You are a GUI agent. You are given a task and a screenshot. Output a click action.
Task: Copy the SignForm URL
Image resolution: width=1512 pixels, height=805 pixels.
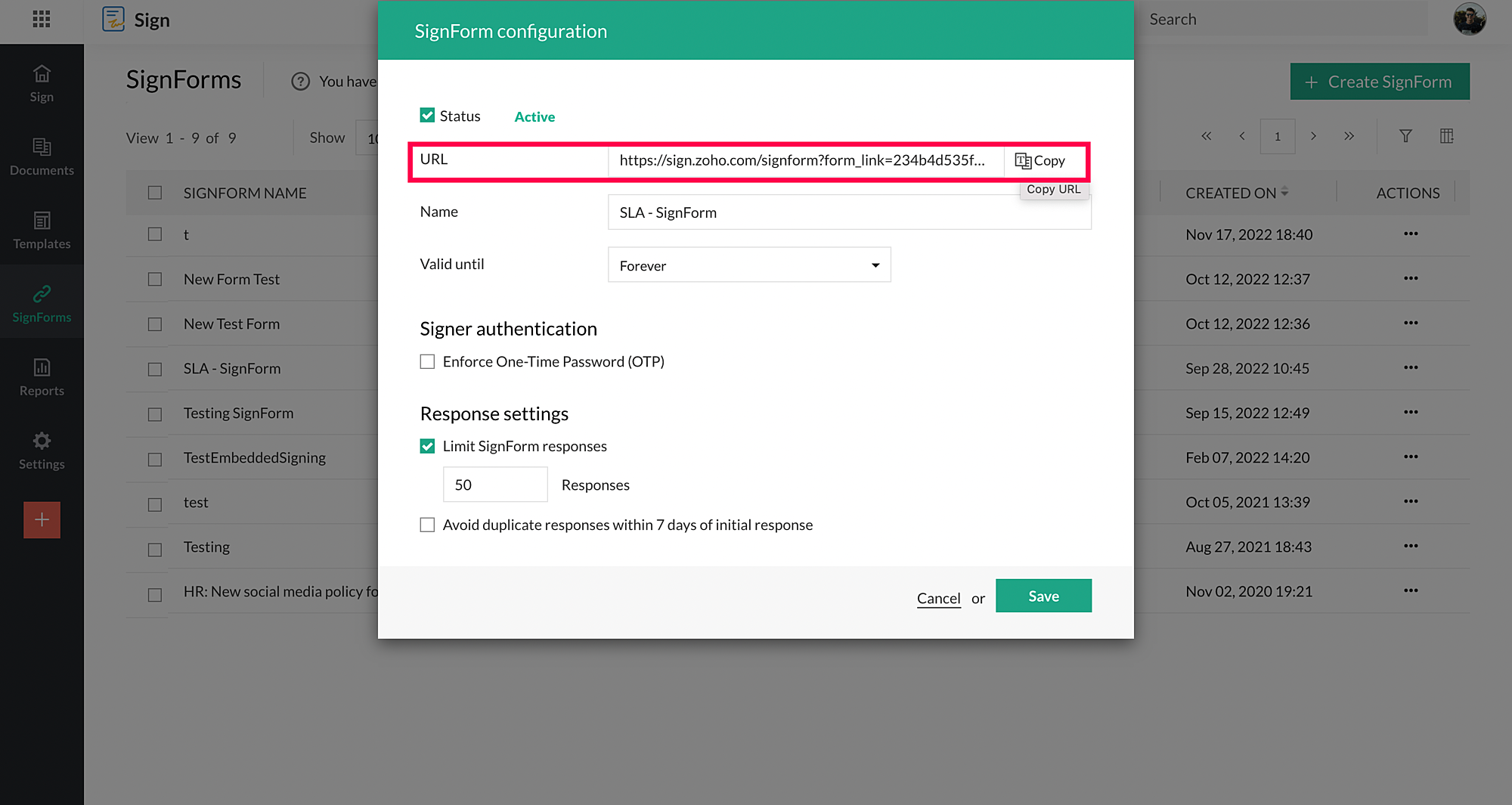1040,160
